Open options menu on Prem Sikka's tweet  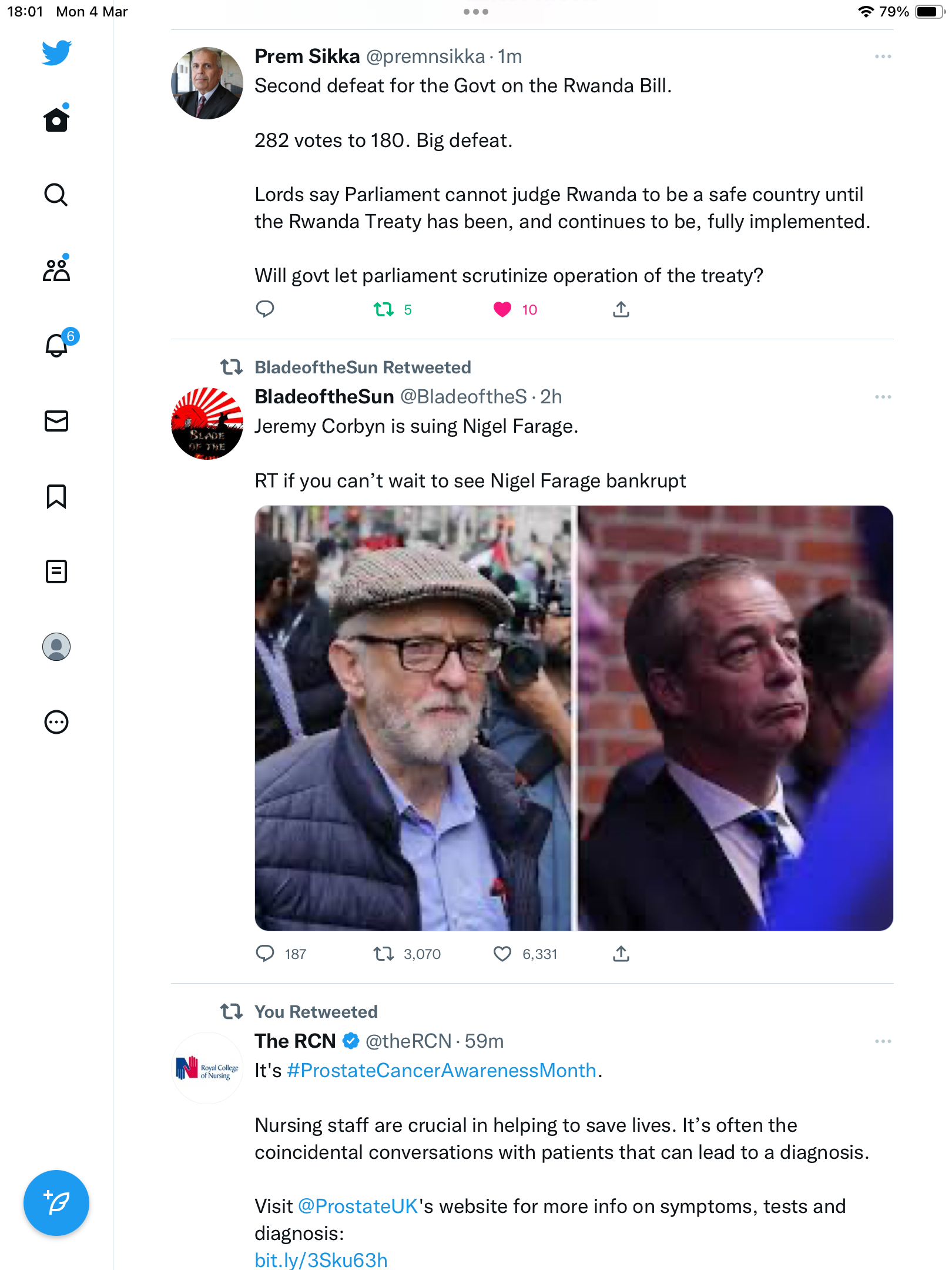883,56
